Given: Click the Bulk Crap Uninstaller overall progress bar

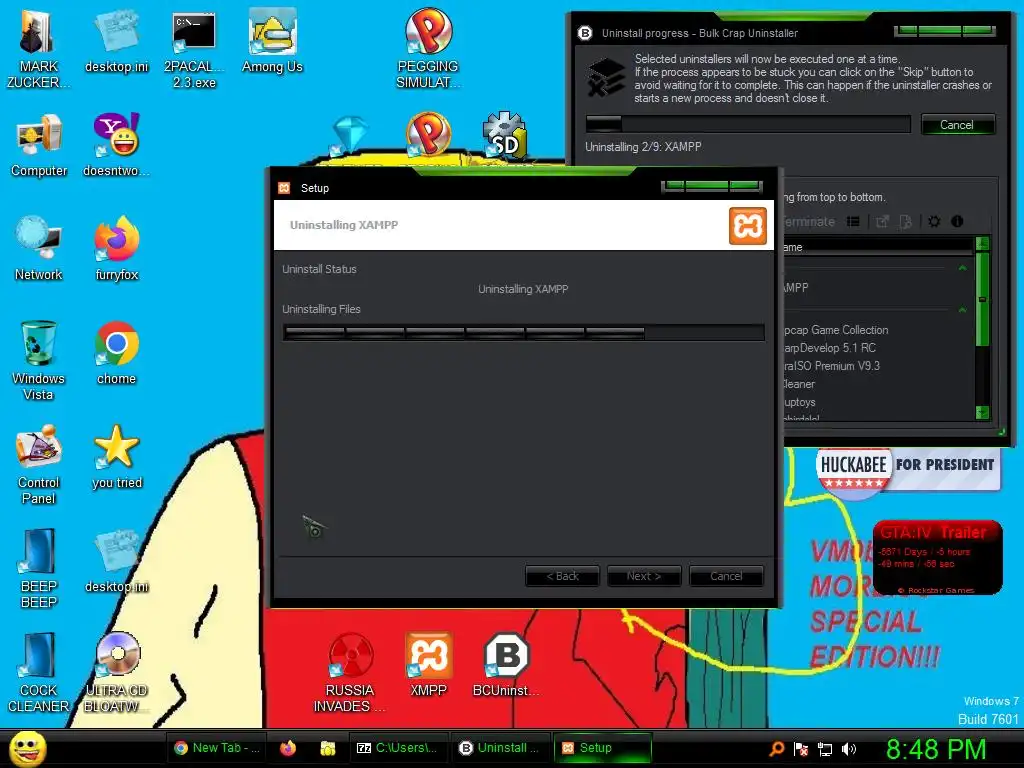Looking at the screenshot, I should click(748, 124).
